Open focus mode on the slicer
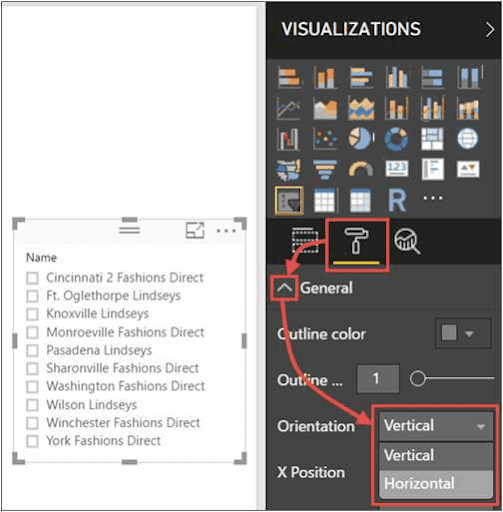 (195, 230)
